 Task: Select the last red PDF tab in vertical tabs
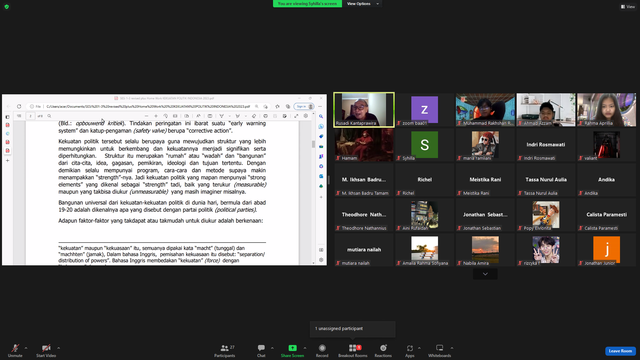click(x=7, y=151)
